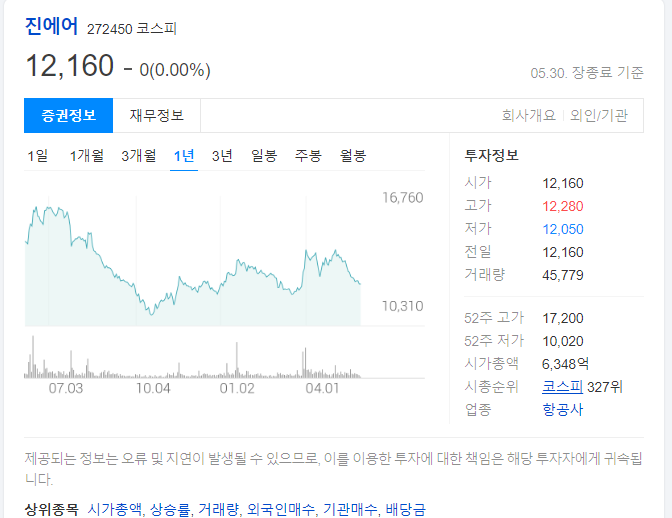Click the 전일 value 12,160
Image resolution: width=672 pixels, height=518 pixels.
563,252
